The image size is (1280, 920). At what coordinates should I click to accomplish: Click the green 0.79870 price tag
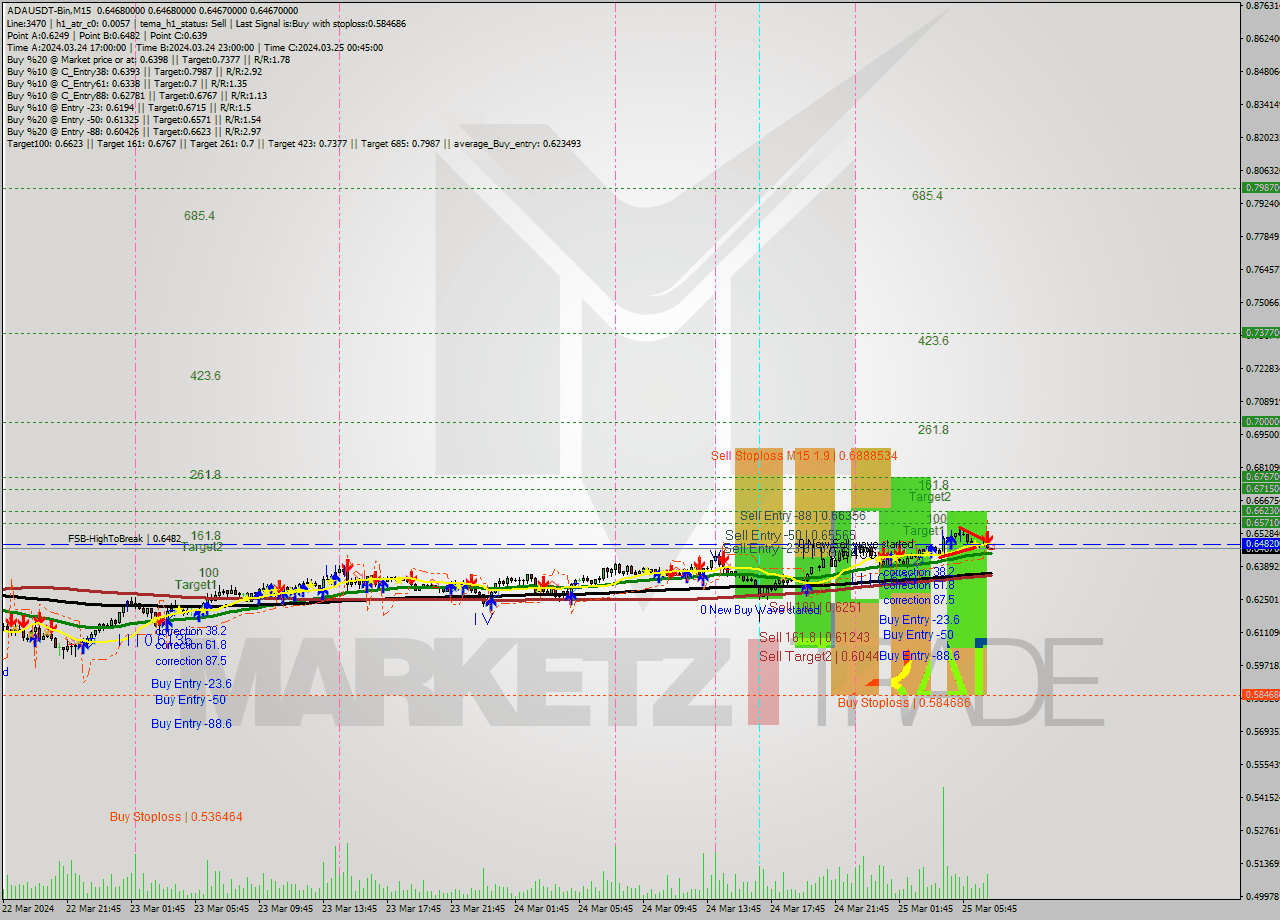pyautogui.click(x=1260, y=187)
